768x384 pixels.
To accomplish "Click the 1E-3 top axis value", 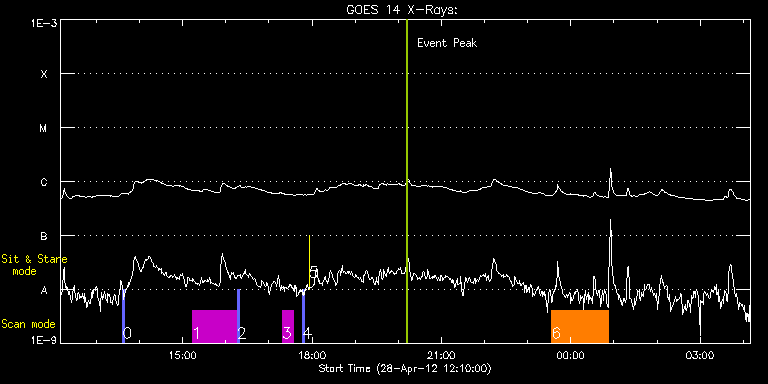I will coord(44,23).
